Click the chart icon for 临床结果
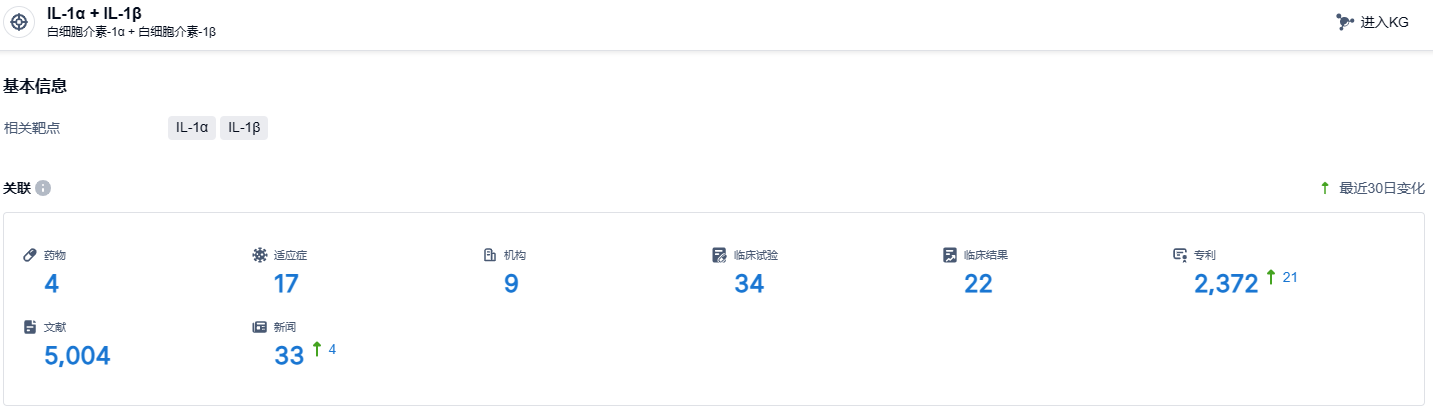The image size is (1433, 413). coord(949,255)
